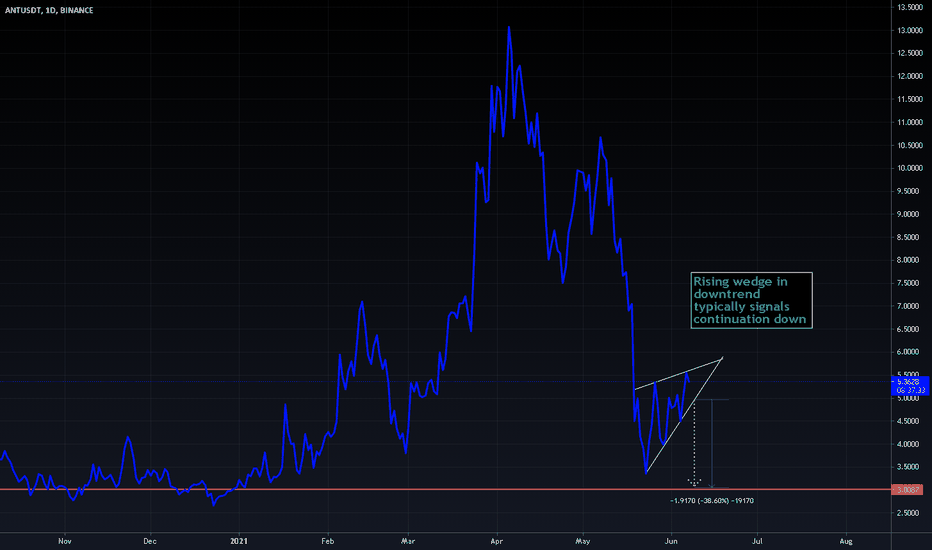Click the Apr label on time axis
The height and width of the screenshot is (550, 932).
[496, 541]
